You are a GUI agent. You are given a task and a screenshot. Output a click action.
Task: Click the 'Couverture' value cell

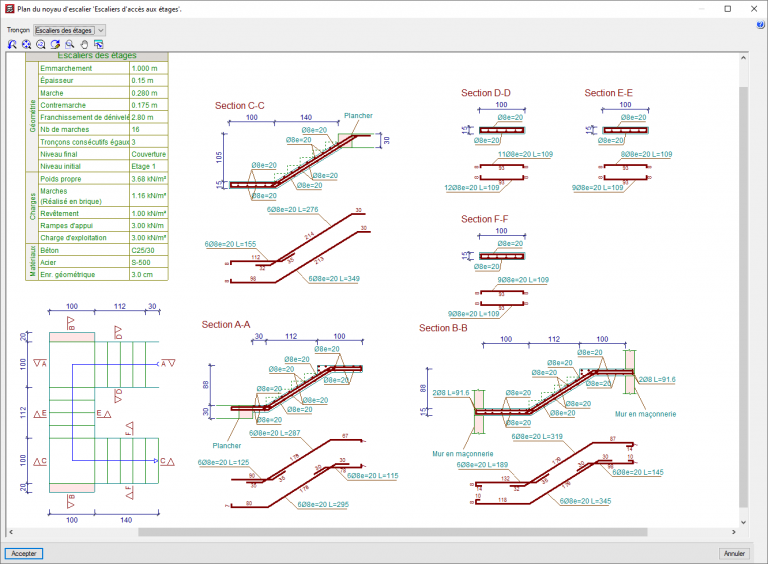(149, 154)
